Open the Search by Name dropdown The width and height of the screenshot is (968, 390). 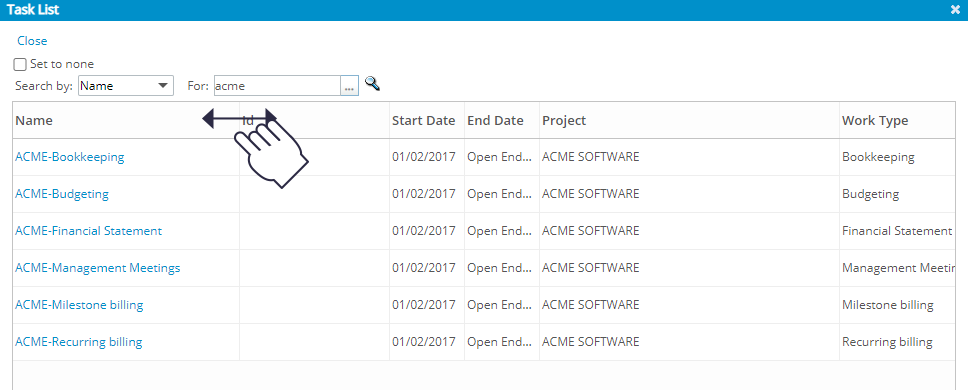coord(126,86)
